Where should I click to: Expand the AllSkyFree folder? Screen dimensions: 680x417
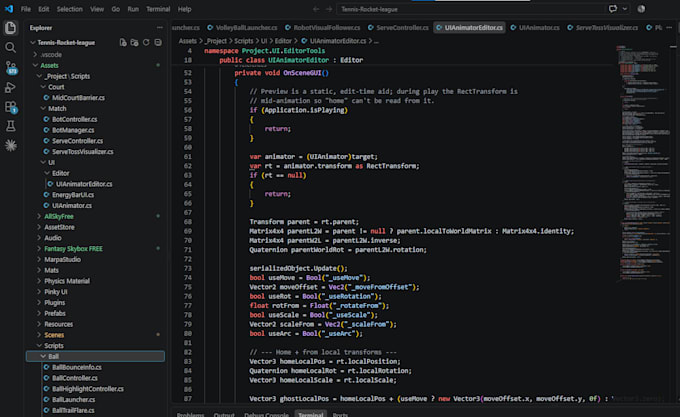click(x=59, y=216)
